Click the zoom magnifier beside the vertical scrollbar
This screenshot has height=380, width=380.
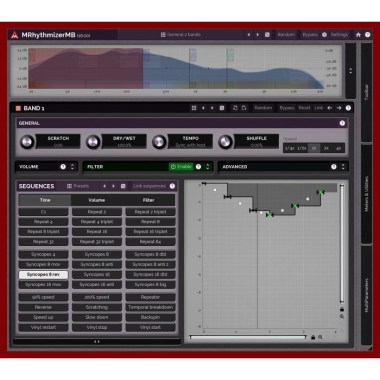point(342,316)
